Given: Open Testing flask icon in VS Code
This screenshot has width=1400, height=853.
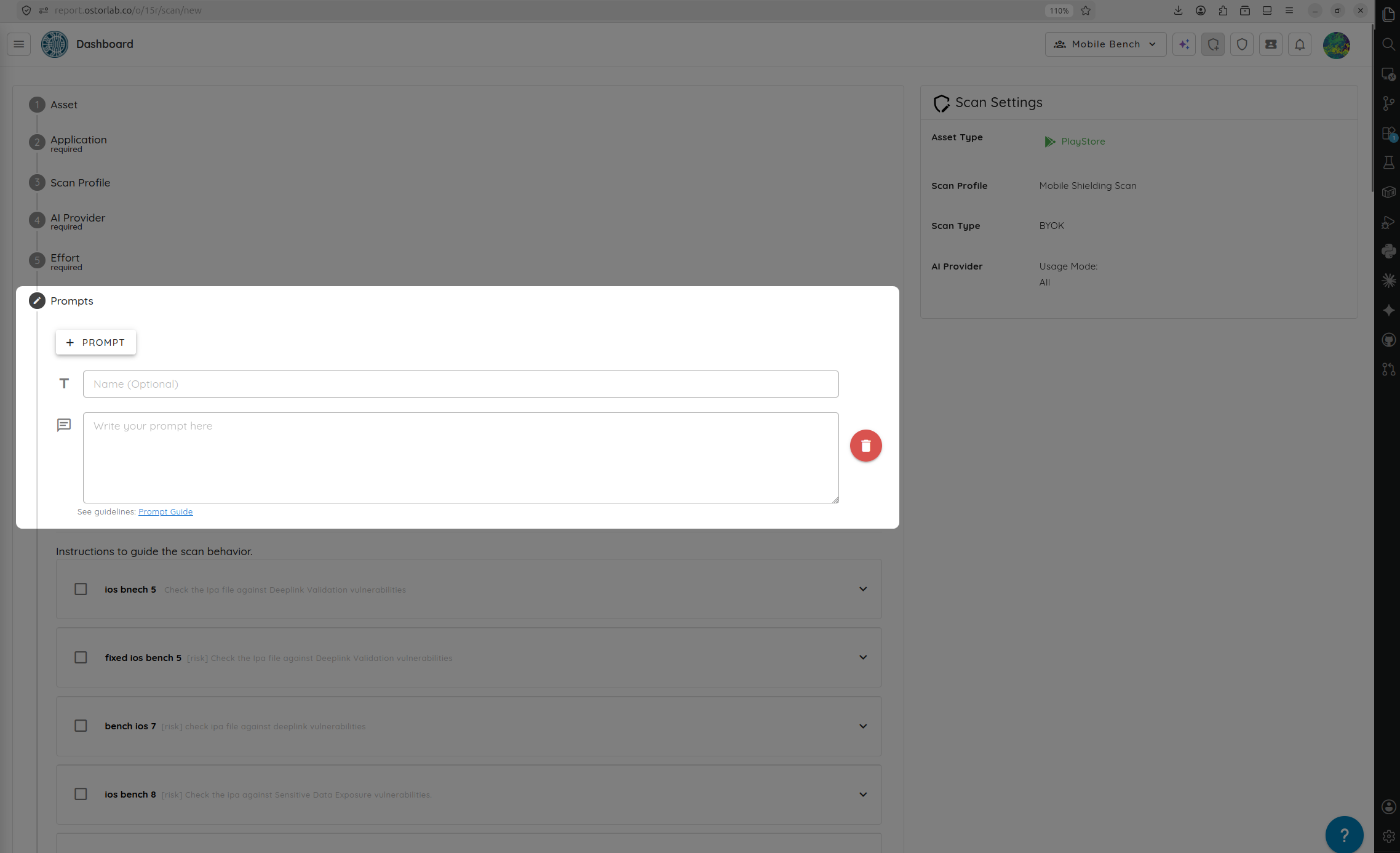Looking at the screenshot, I should pyautogui.click(x=1389, y=162).
